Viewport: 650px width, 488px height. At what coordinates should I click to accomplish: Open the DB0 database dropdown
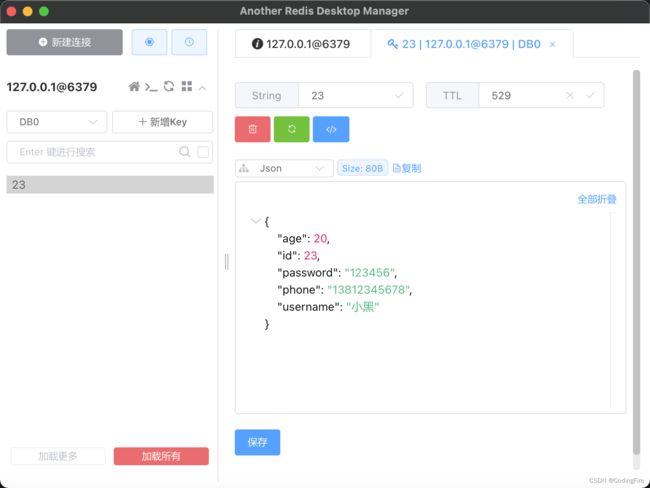(57, 122)
